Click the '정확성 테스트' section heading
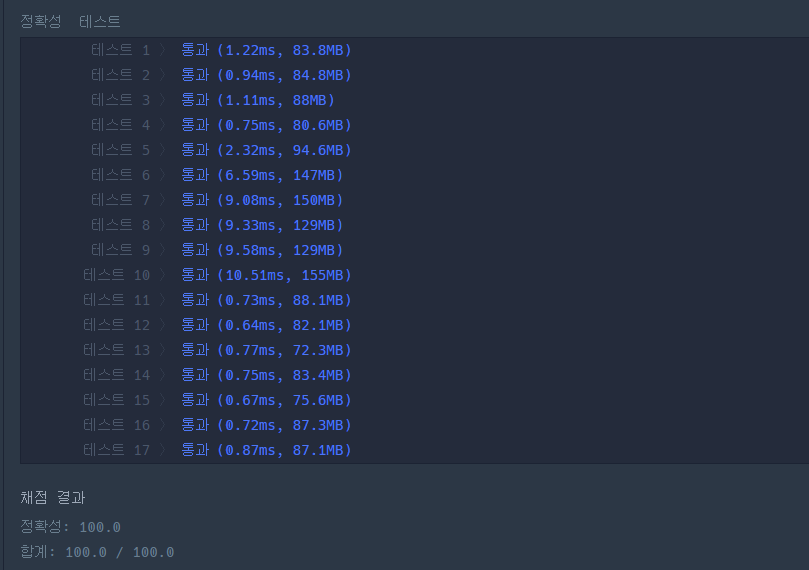This screenshot has width=809, height=570. [70, 21]
